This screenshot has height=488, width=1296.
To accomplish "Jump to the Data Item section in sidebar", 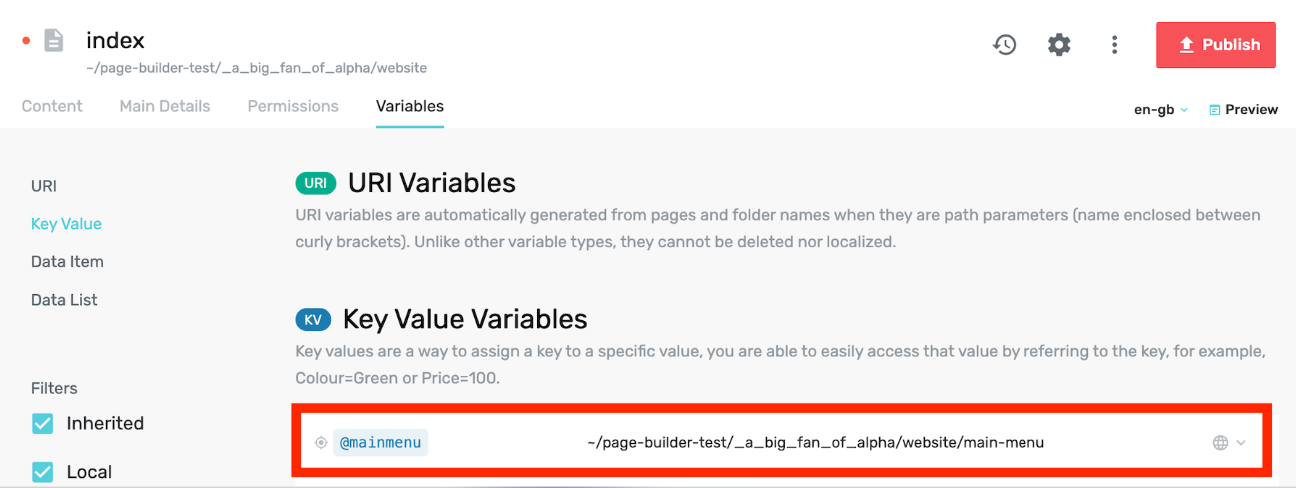I will 67,262.
